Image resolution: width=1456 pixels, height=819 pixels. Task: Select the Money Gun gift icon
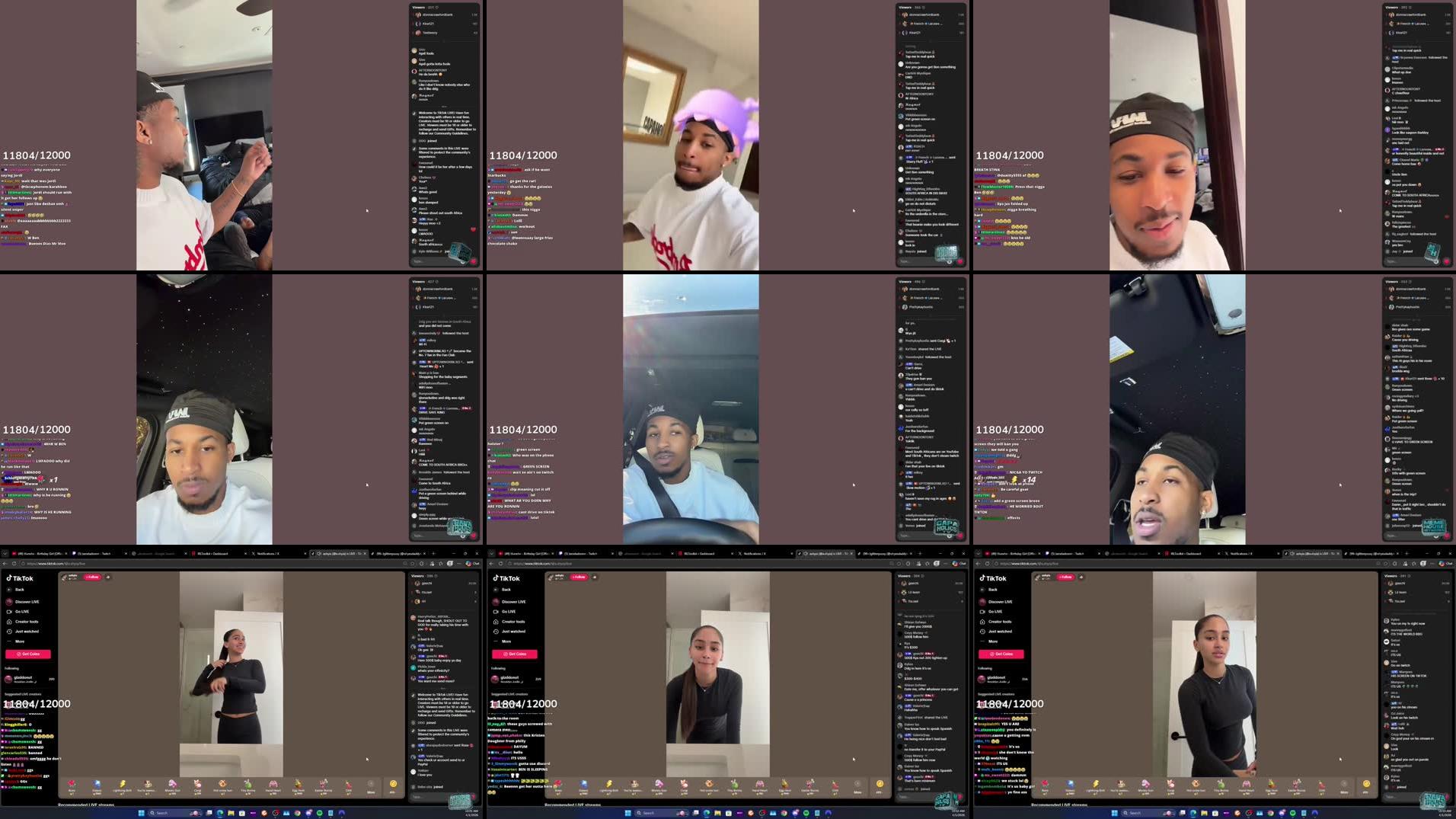pos(172,785)
